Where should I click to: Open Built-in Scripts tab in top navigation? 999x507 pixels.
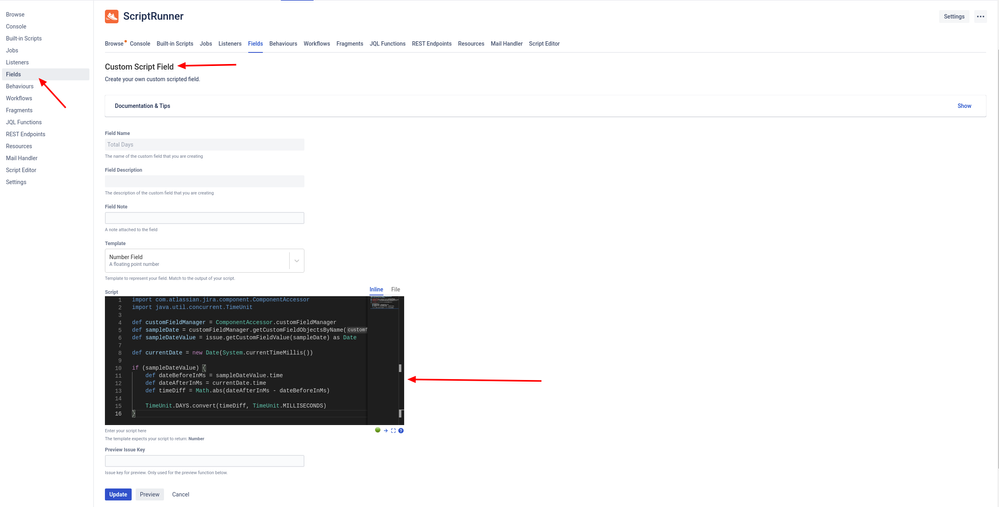click(x=175, y=44)
